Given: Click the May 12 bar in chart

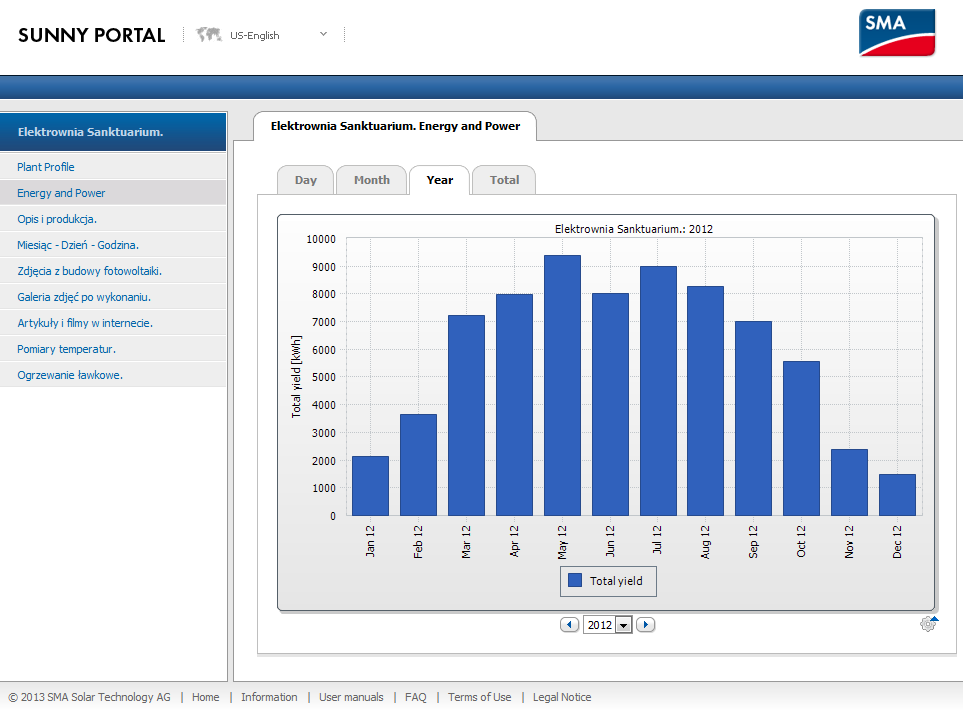Looking at the screenshot, I should (x=562, y=386).
